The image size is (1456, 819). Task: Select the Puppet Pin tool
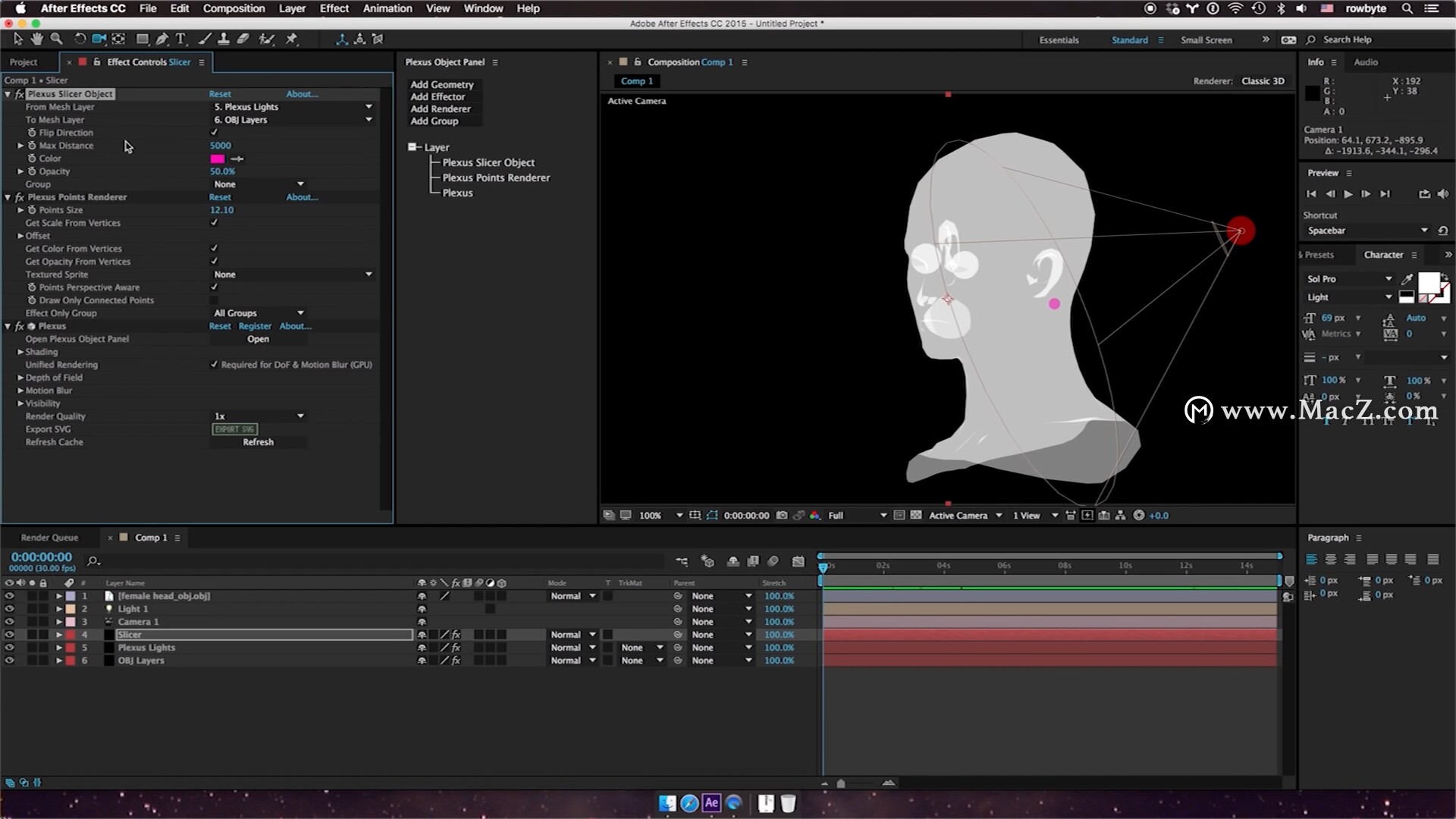coord(291,39)
